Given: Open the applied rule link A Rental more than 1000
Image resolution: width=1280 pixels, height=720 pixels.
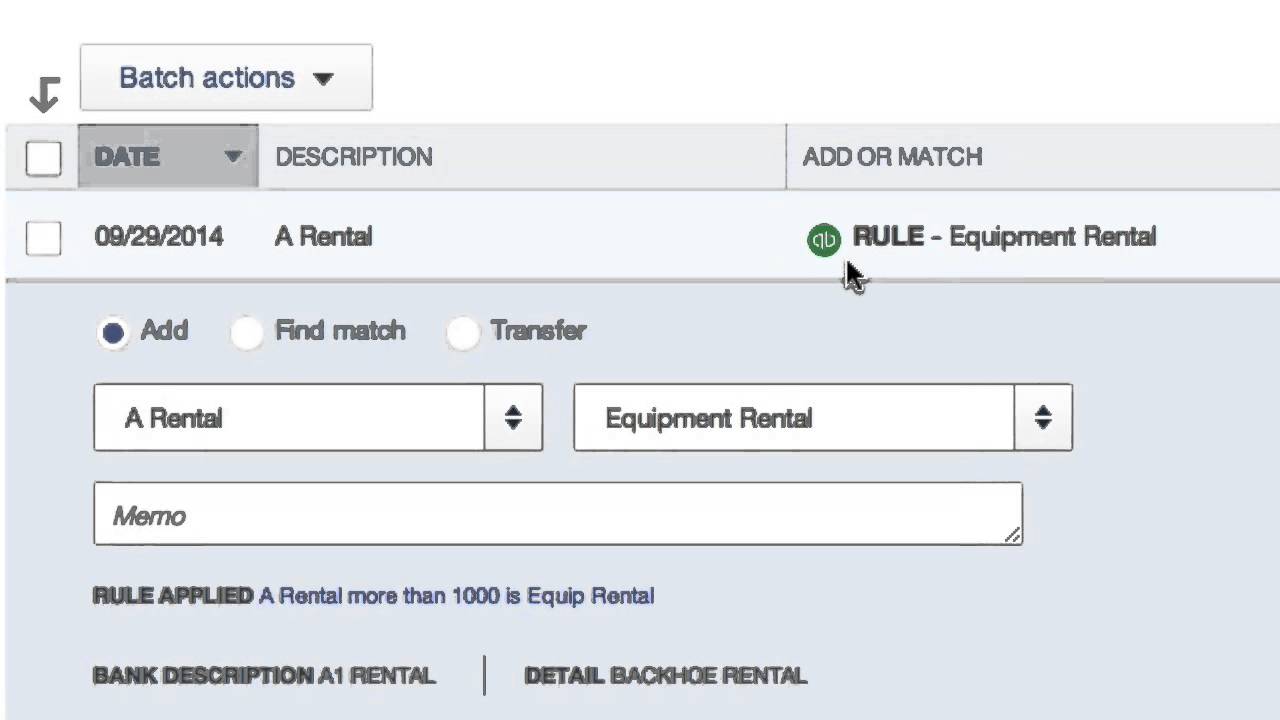Looking at the screenshot, I should pos(456,596).
